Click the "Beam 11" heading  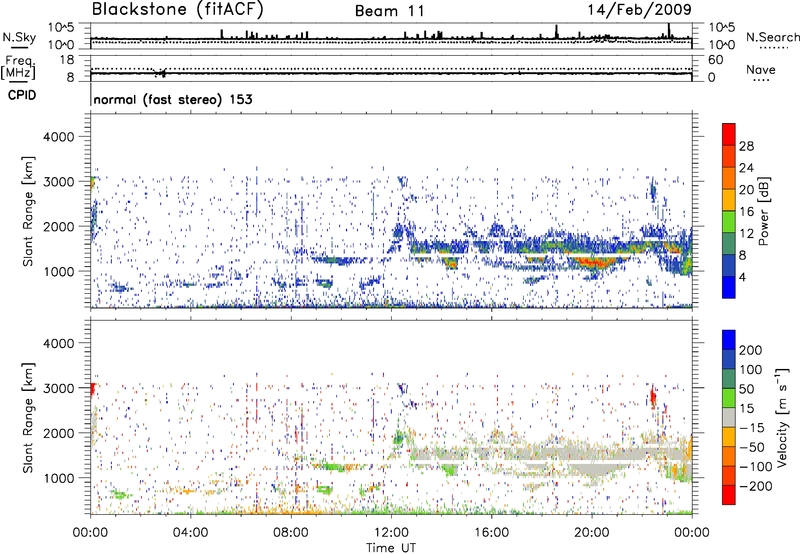pos(389,11)
